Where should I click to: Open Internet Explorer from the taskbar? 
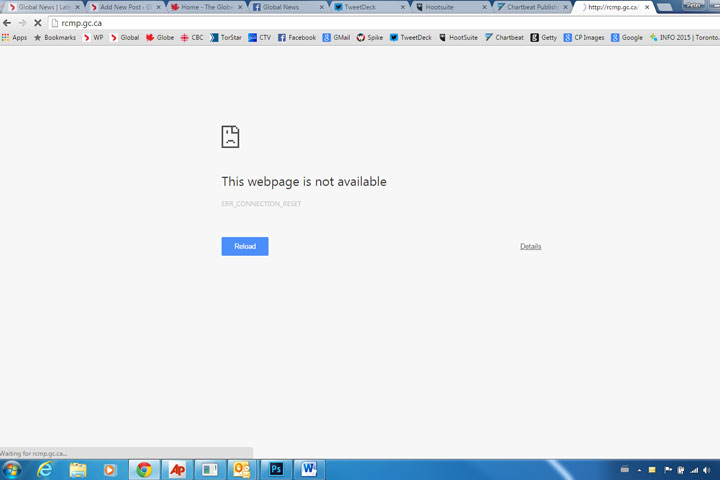[x=45, y=469]
